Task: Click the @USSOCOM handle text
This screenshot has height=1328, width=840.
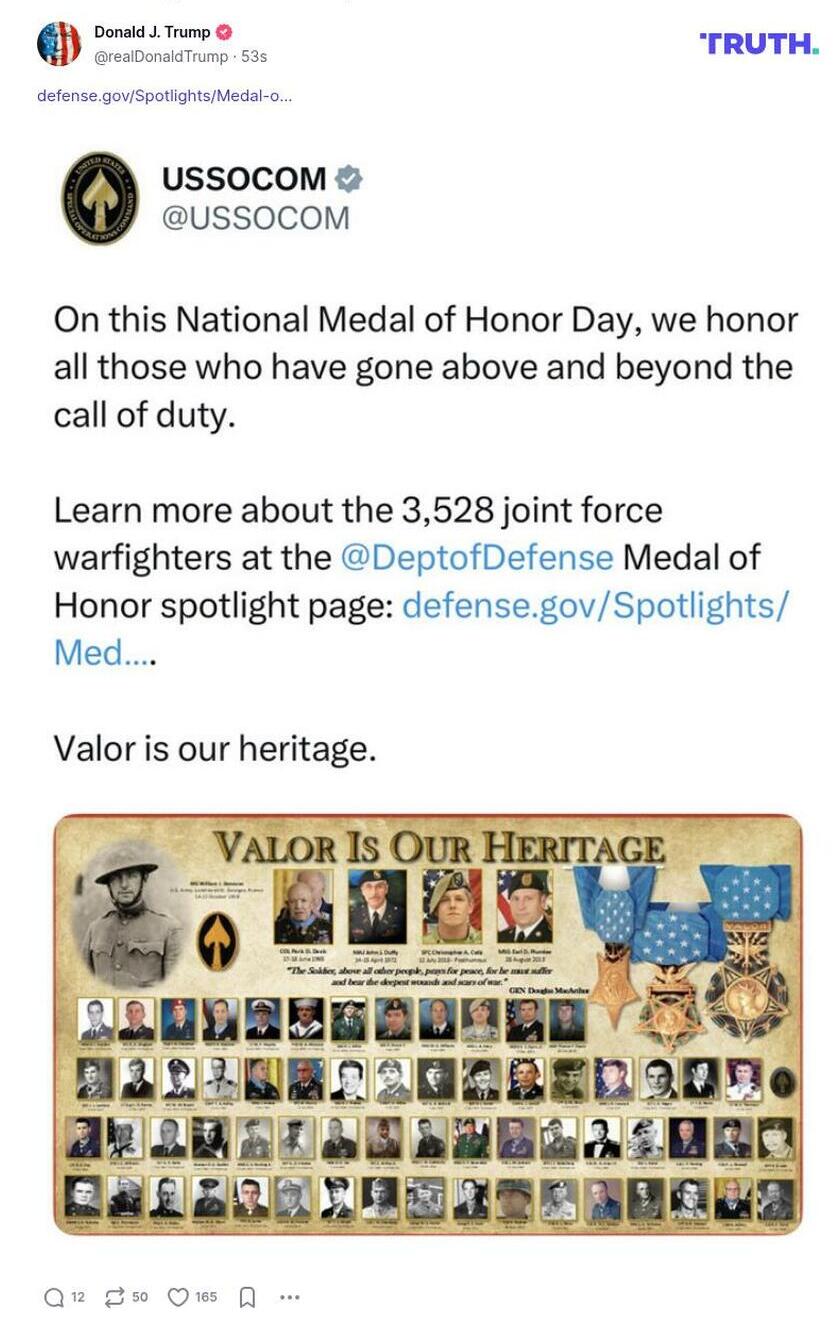Action: coord(256,218)
